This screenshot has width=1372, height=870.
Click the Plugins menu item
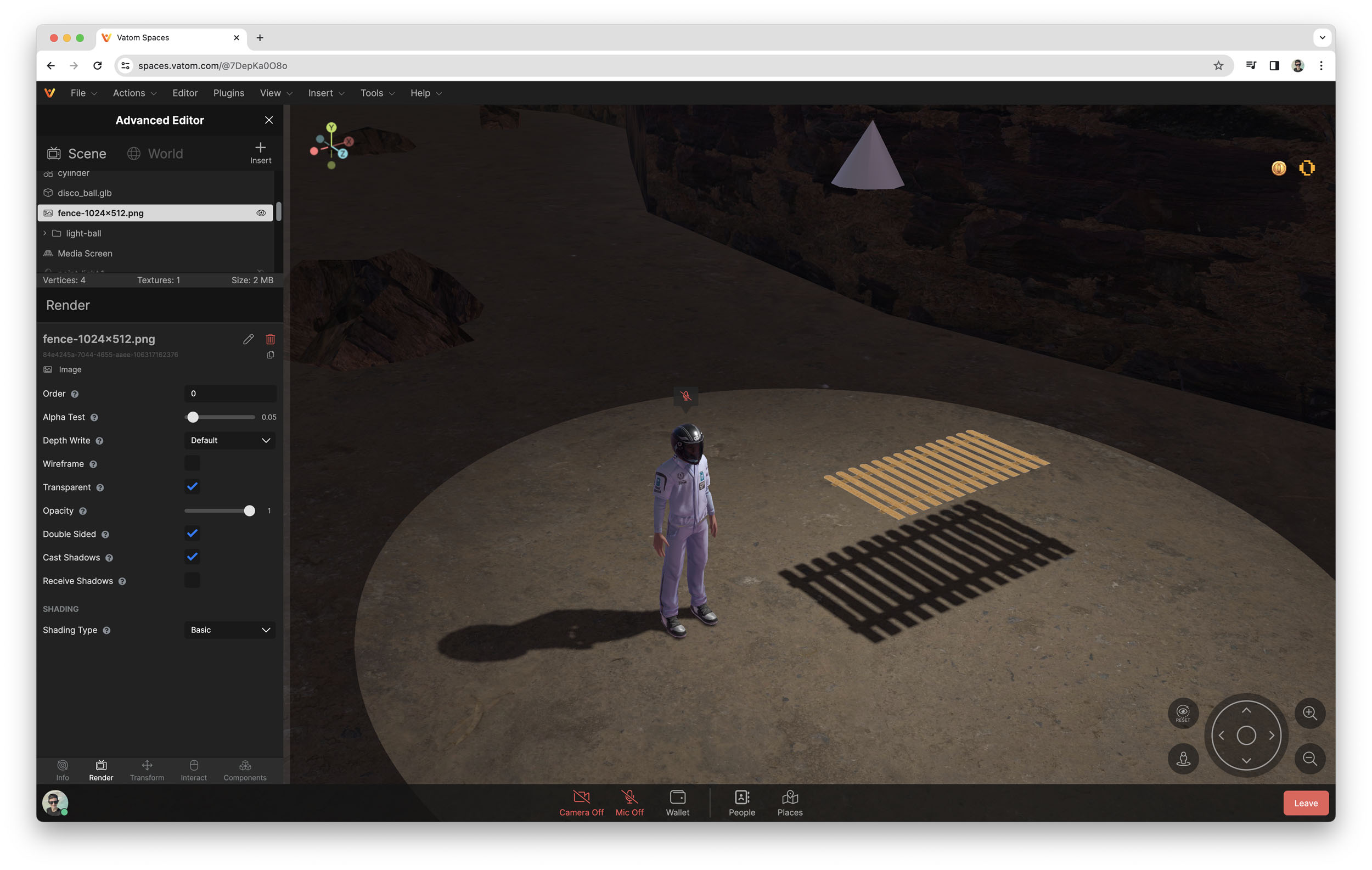click(228, 93)
